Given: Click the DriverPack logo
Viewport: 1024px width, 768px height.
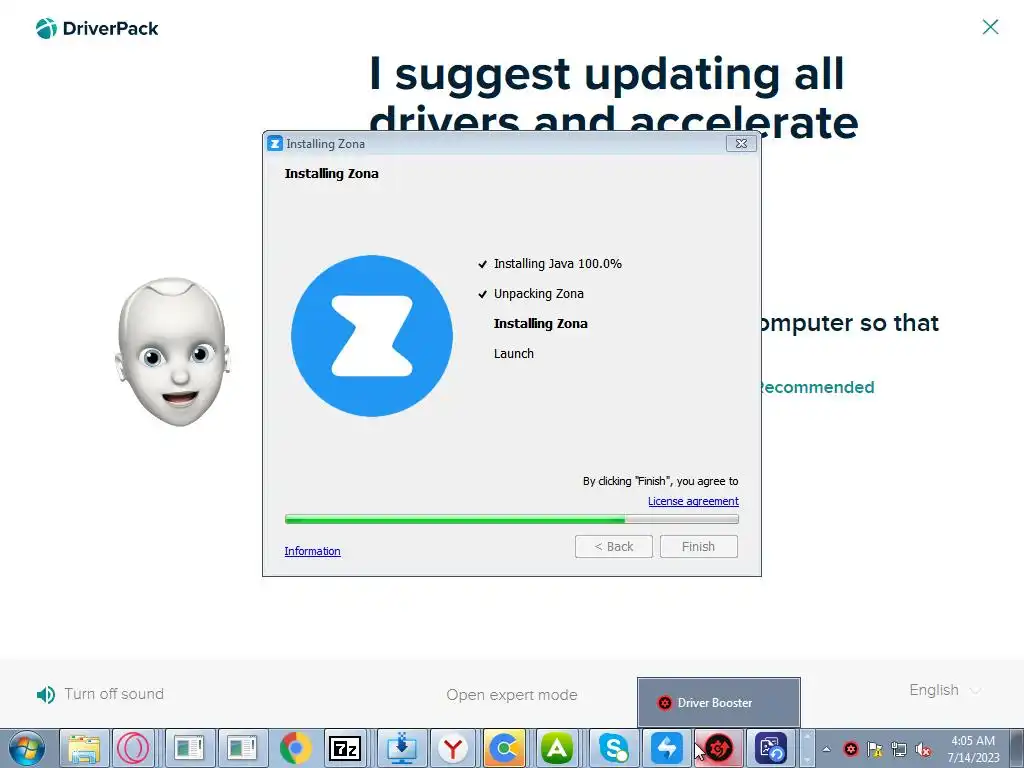Looking at the screenshot, I should pos(97,29).
